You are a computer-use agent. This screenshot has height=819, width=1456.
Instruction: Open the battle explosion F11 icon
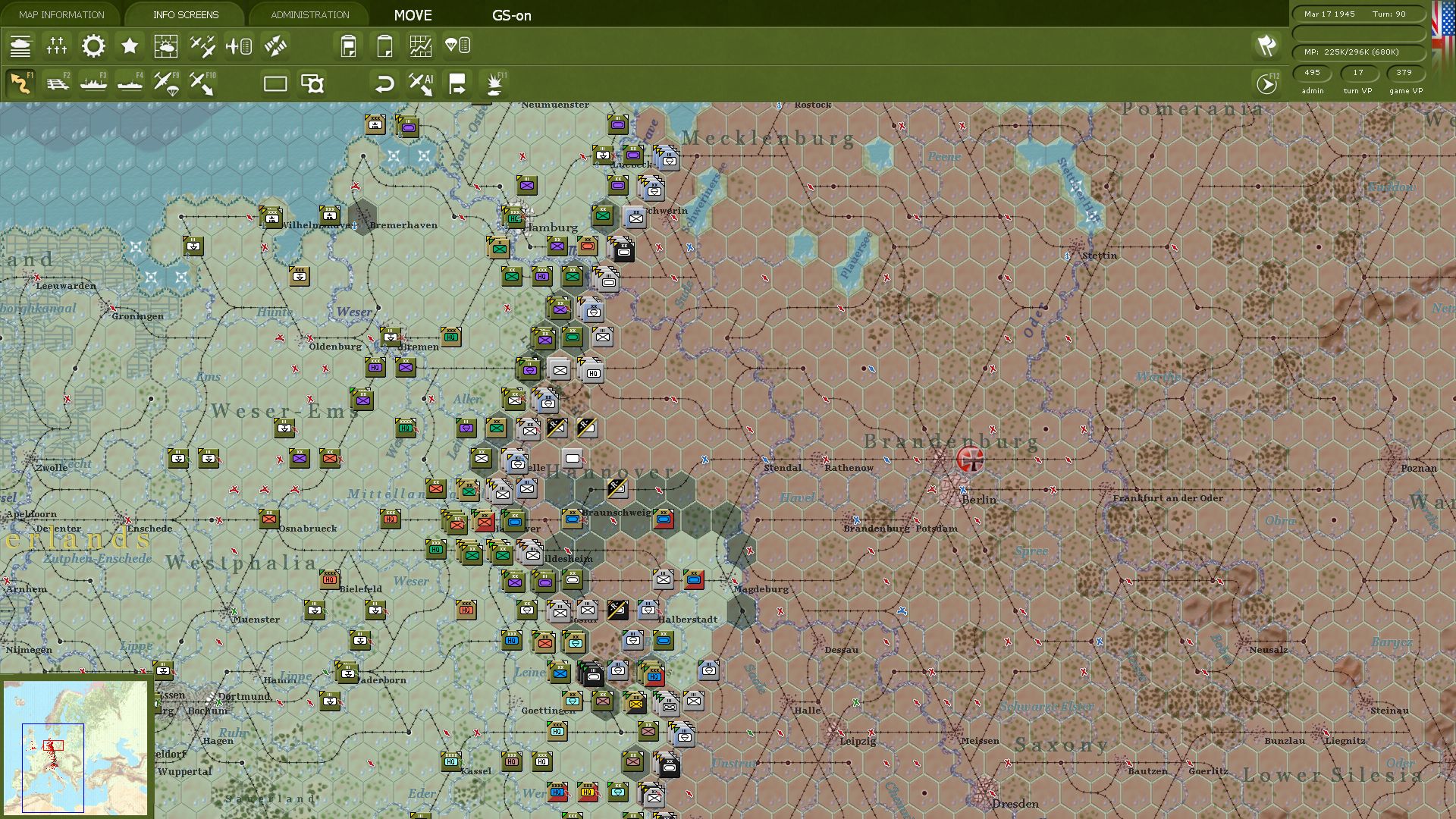pos(495,83)
